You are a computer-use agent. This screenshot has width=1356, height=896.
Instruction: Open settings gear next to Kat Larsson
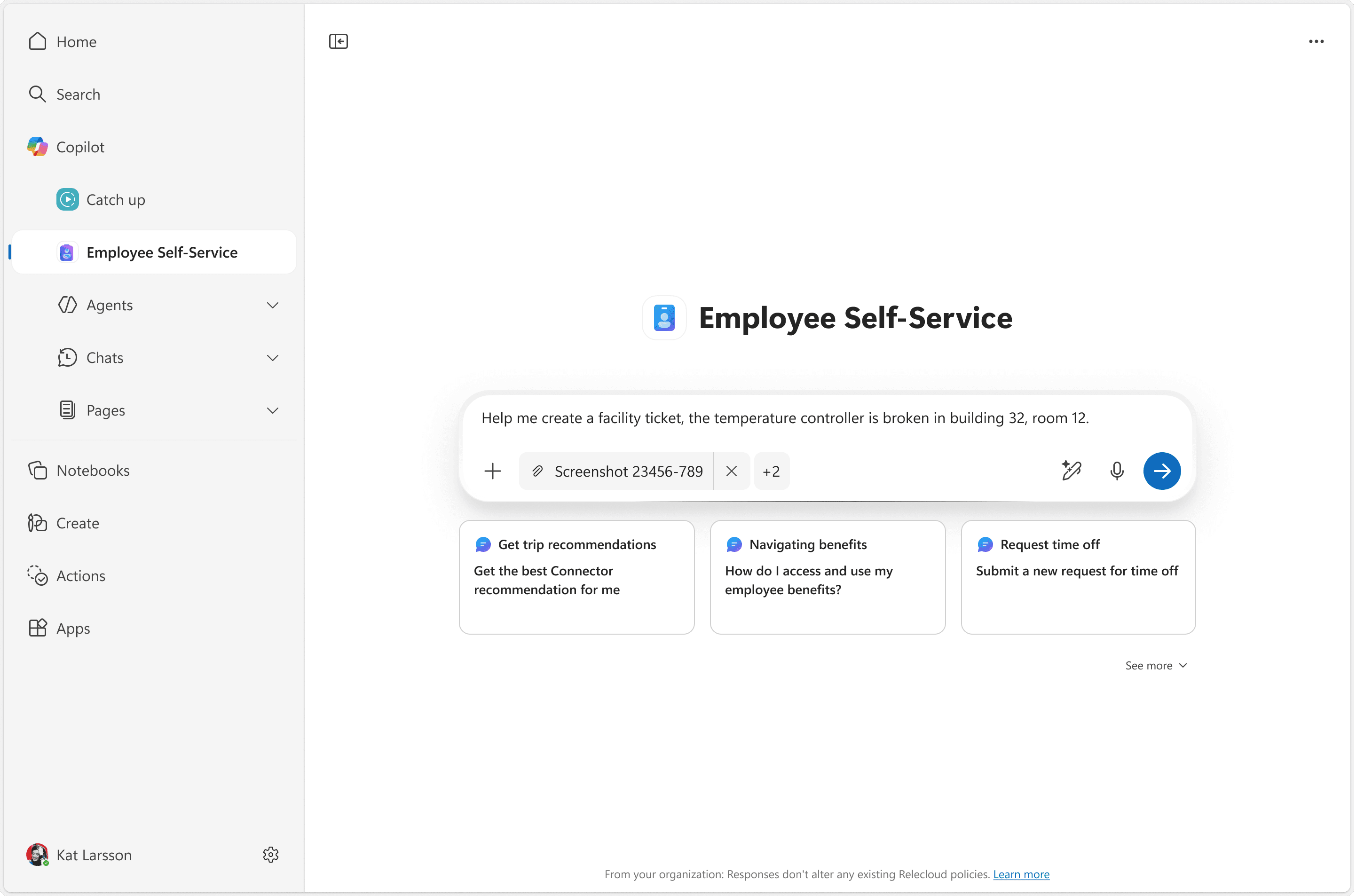click(x=270, y=854)
